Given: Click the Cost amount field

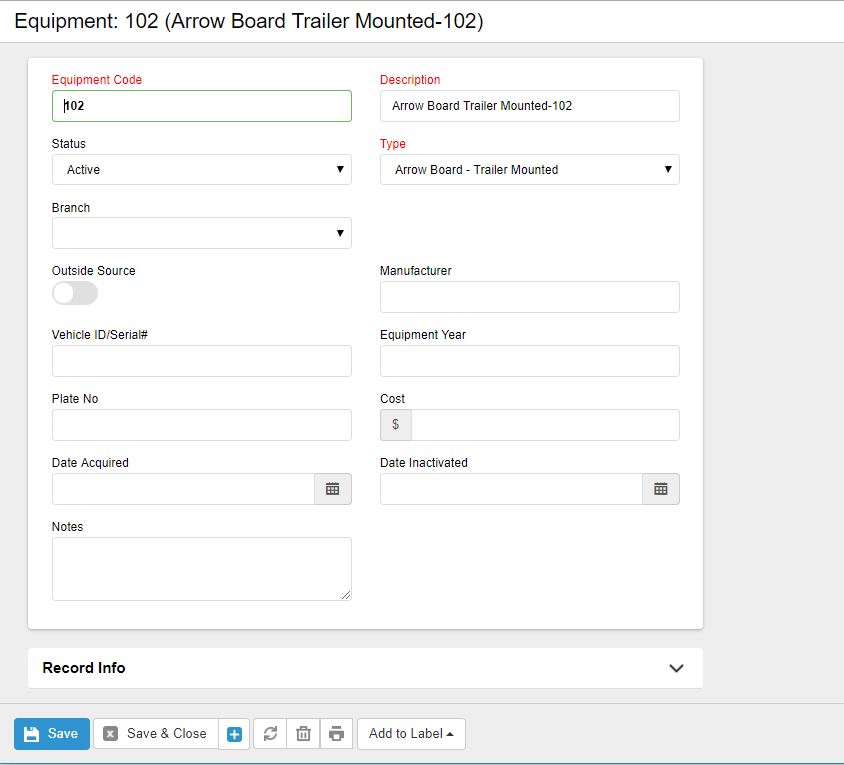Looking at the screenshot, I should (x=544, y=425).
